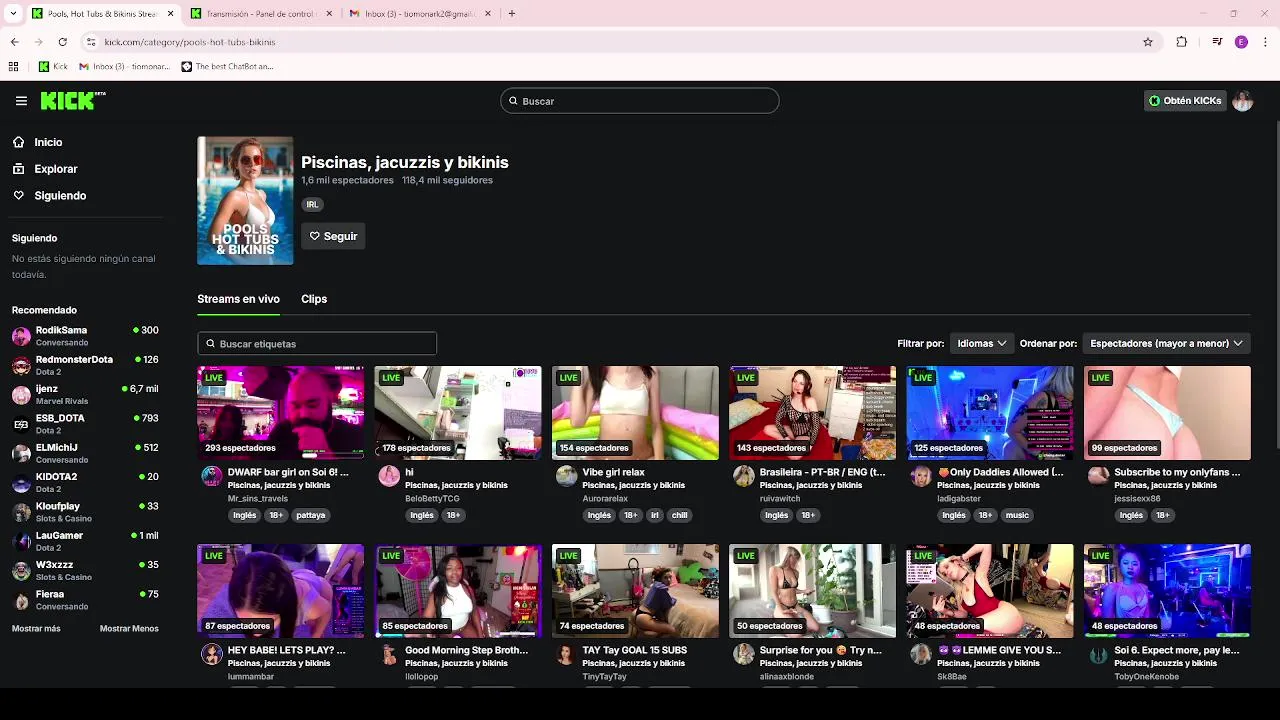The width and height of the screenshot is (1280, 720).
Task: Switch to the Clips tab
Action: tap(314, 299)
